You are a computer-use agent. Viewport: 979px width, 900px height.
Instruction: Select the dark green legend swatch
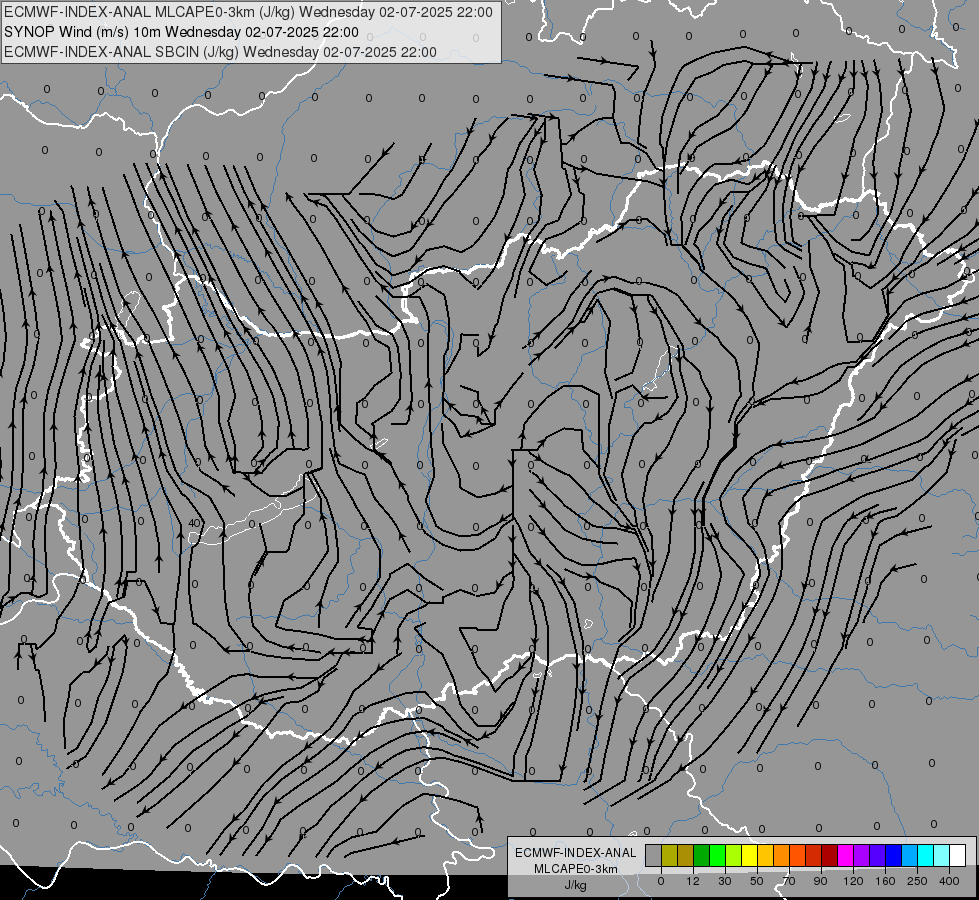coord(701,856)
